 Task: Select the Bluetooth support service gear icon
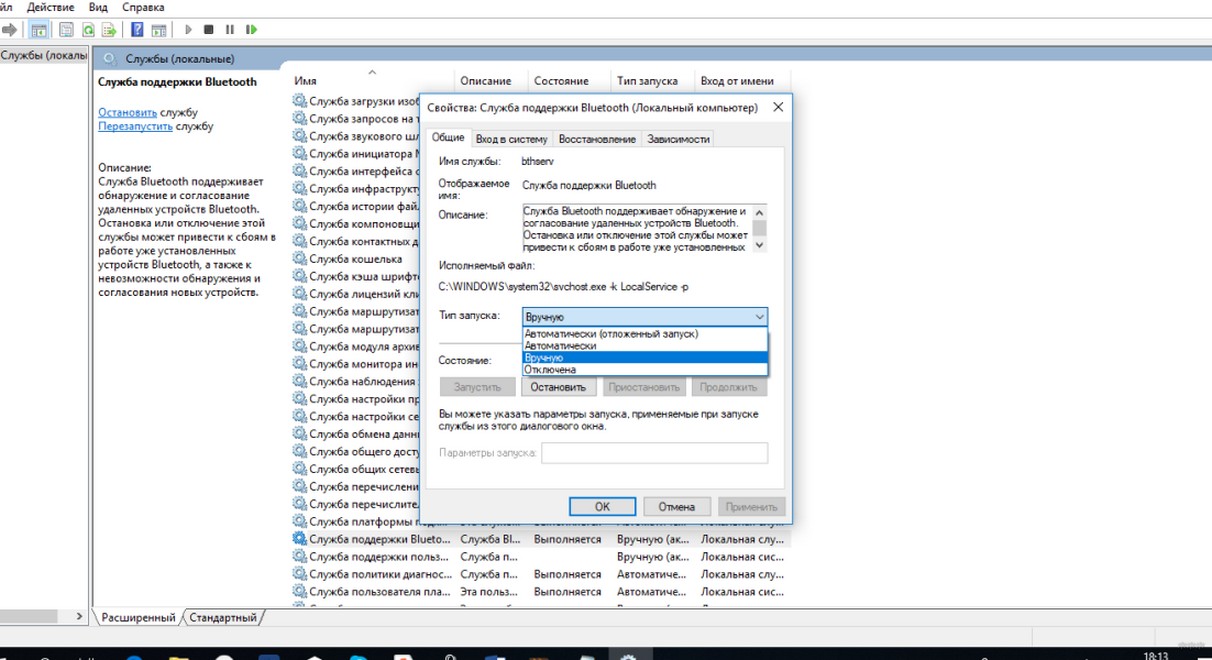(x=299, y=539)
